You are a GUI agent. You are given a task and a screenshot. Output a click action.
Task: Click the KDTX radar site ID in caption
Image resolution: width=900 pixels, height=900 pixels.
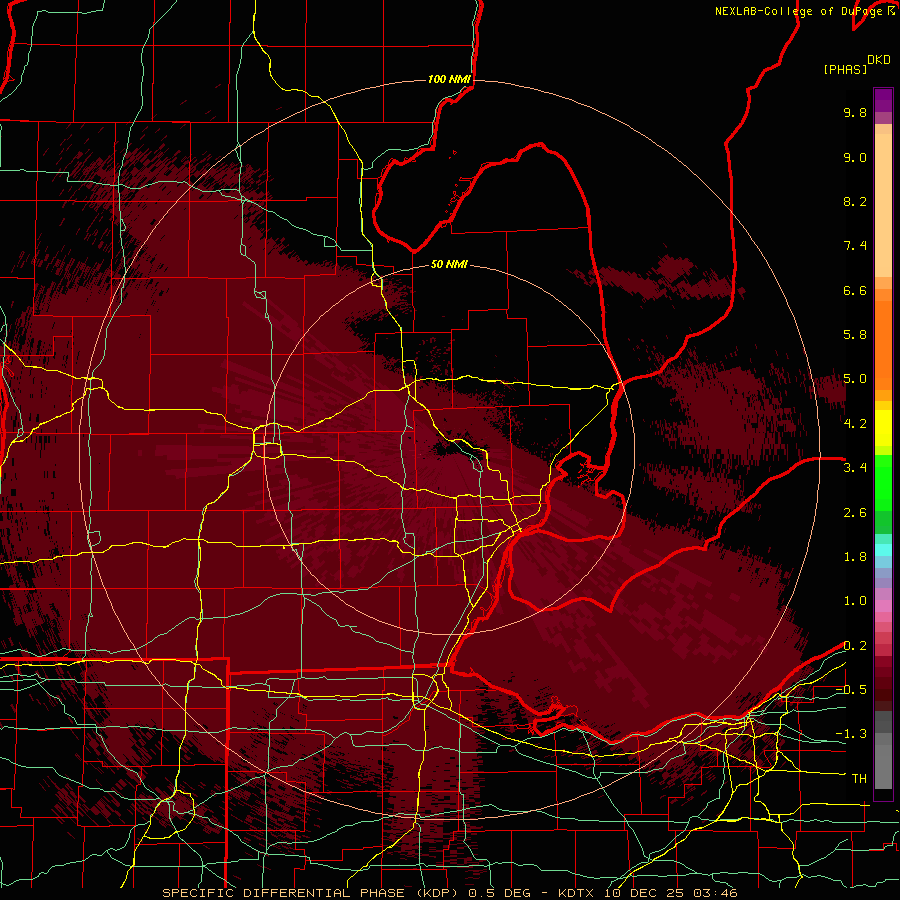pyautogui.click(x=577, y=893)
